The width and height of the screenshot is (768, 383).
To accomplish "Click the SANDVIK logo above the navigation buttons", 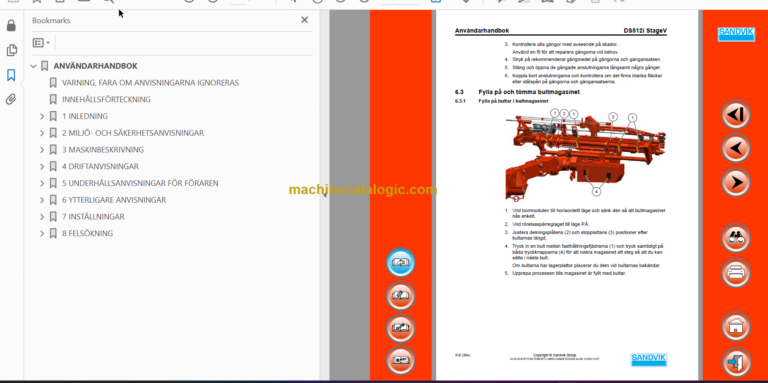I will click(x=736, y=34).
